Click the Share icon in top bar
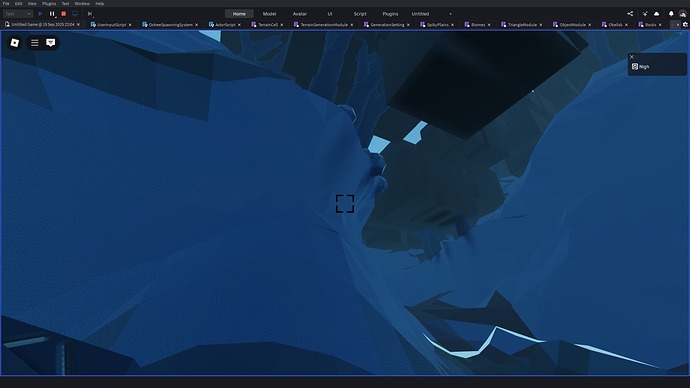Screen dimensions: 690x388 [x=630, y=14]
